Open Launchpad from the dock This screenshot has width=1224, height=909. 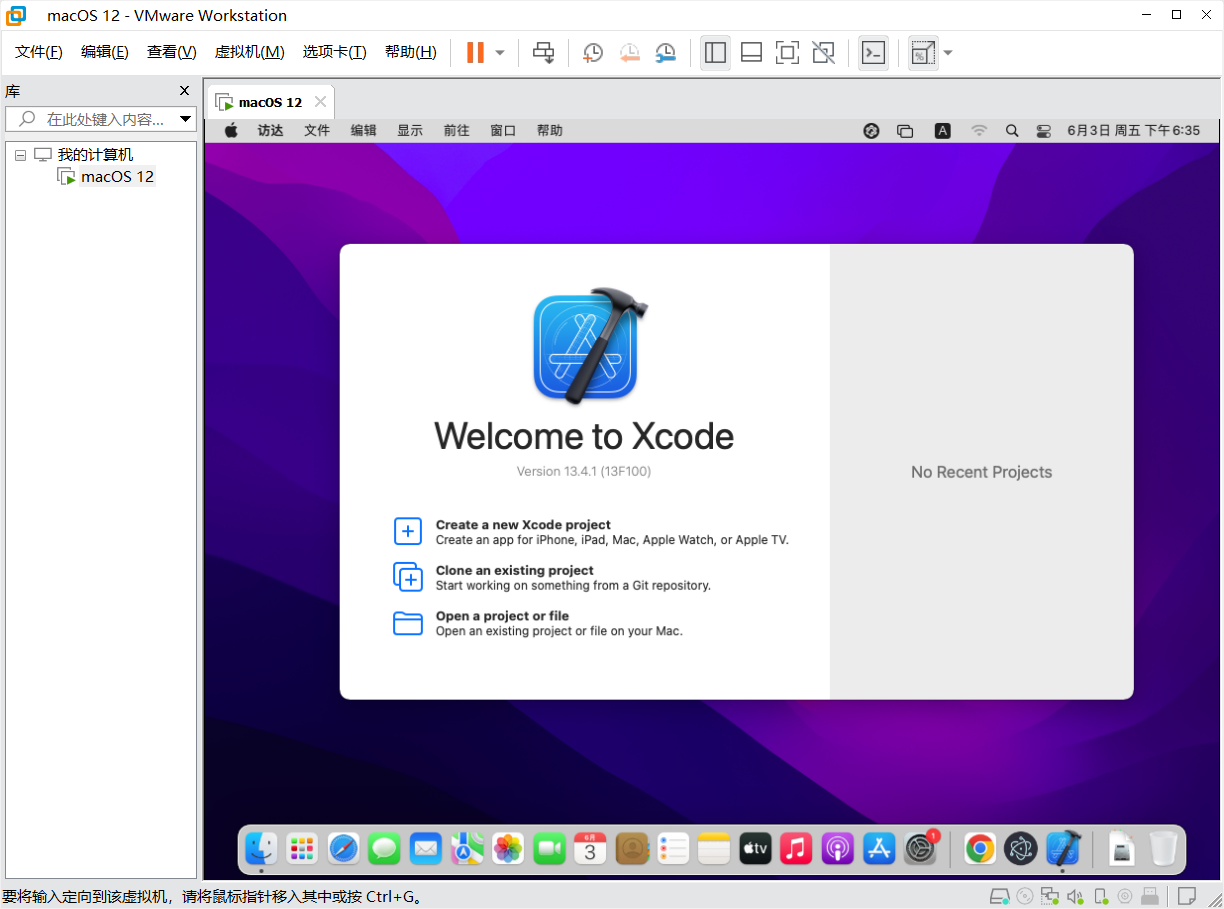point(302,849)
